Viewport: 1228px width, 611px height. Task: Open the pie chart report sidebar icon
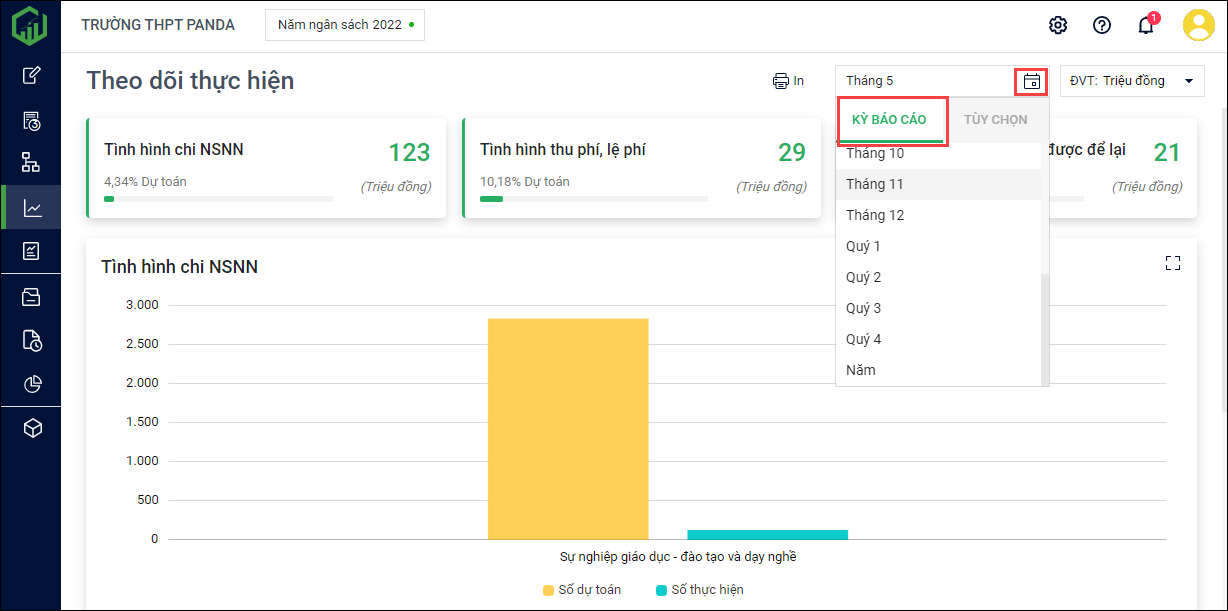(32, 384)
